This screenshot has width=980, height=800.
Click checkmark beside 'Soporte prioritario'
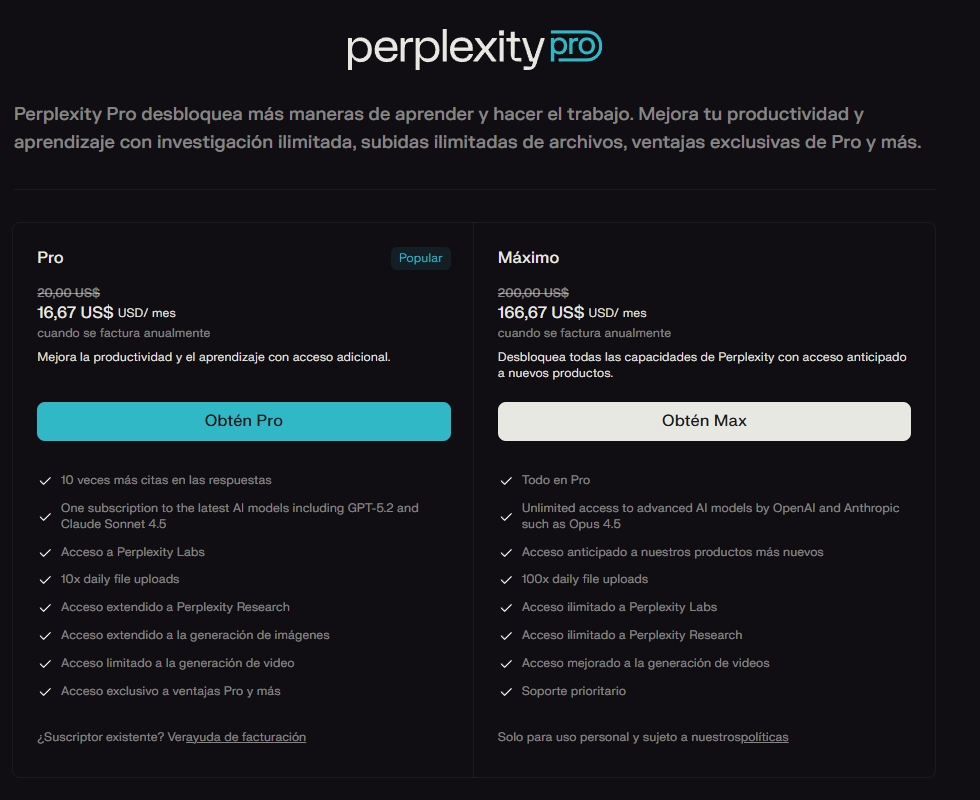(x=506, y=690)
